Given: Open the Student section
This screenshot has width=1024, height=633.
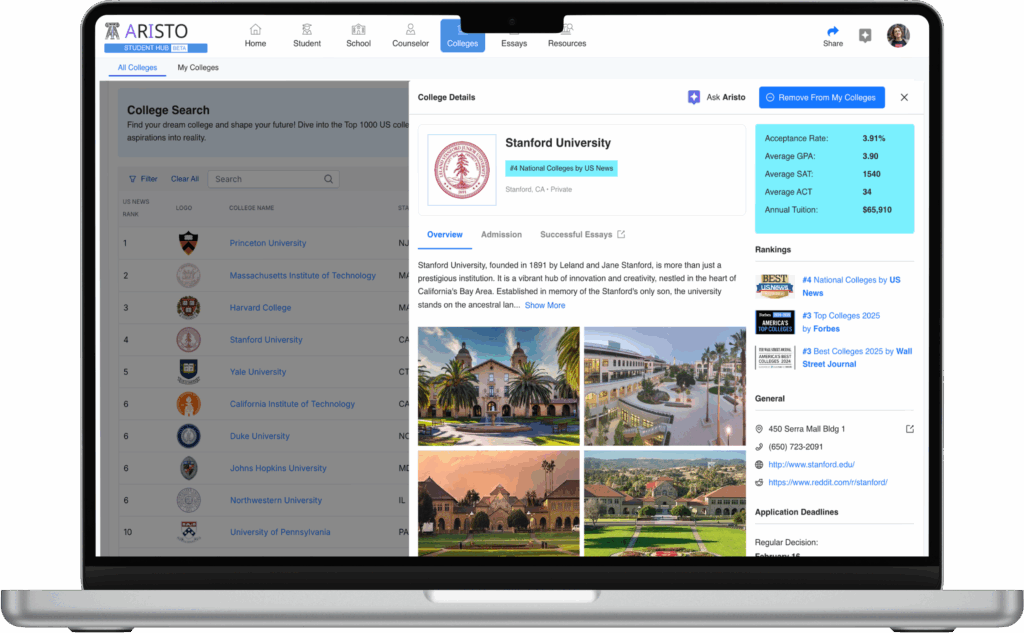Looking at the screenshot, I should tap(307, 36).
